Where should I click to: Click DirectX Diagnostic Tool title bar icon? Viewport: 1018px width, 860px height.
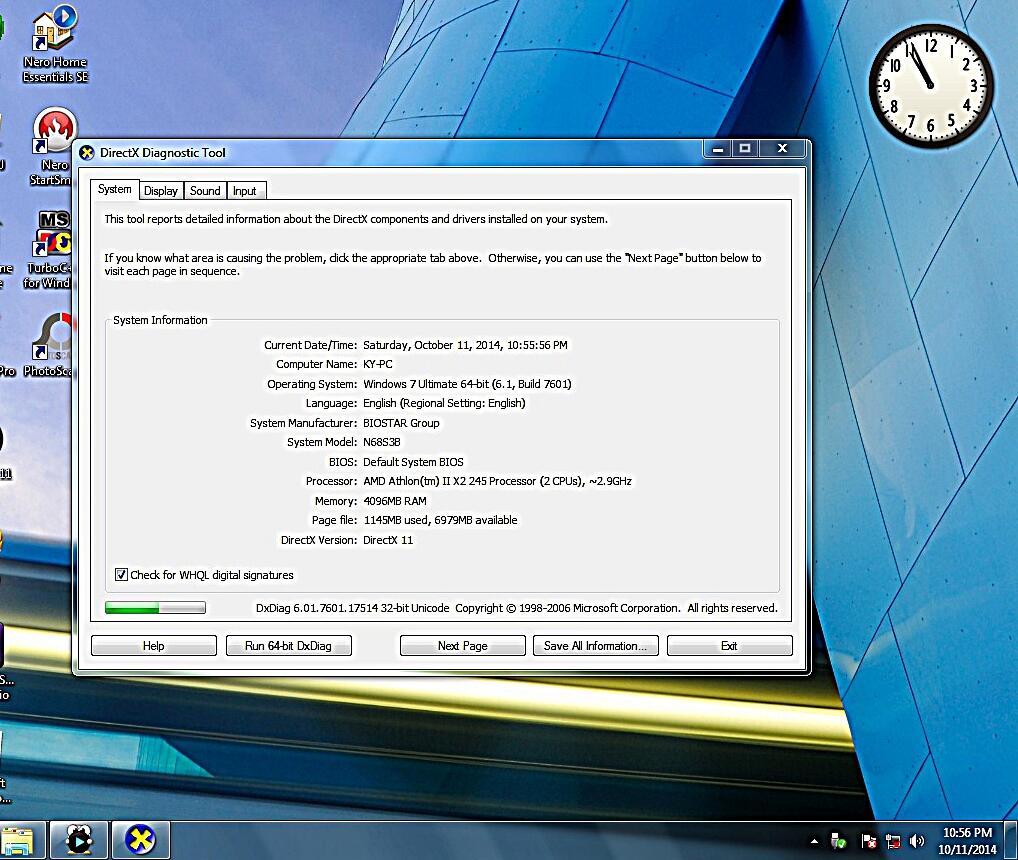tap(87, 153)
